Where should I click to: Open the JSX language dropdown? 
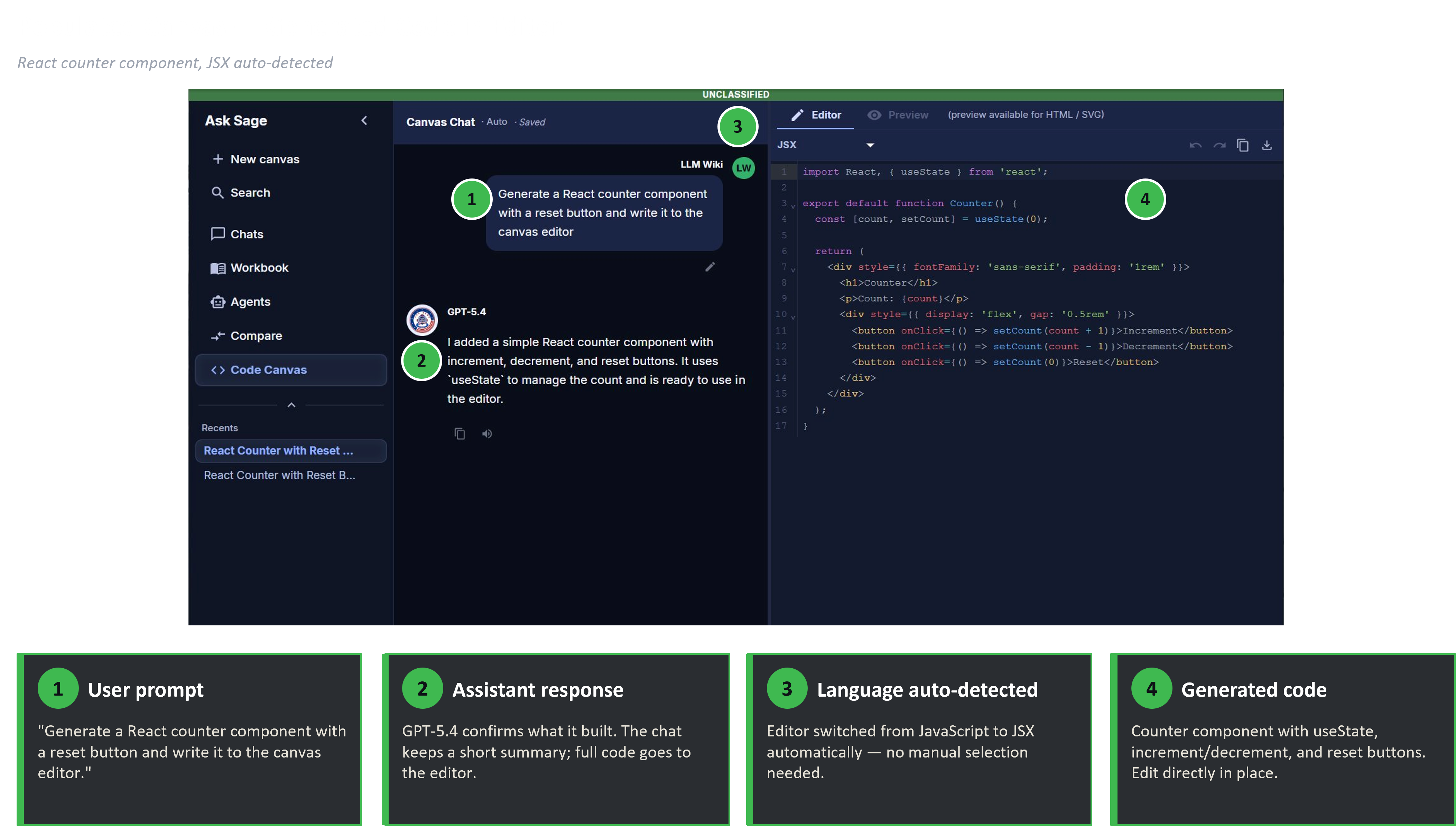[x=826, y=145]
